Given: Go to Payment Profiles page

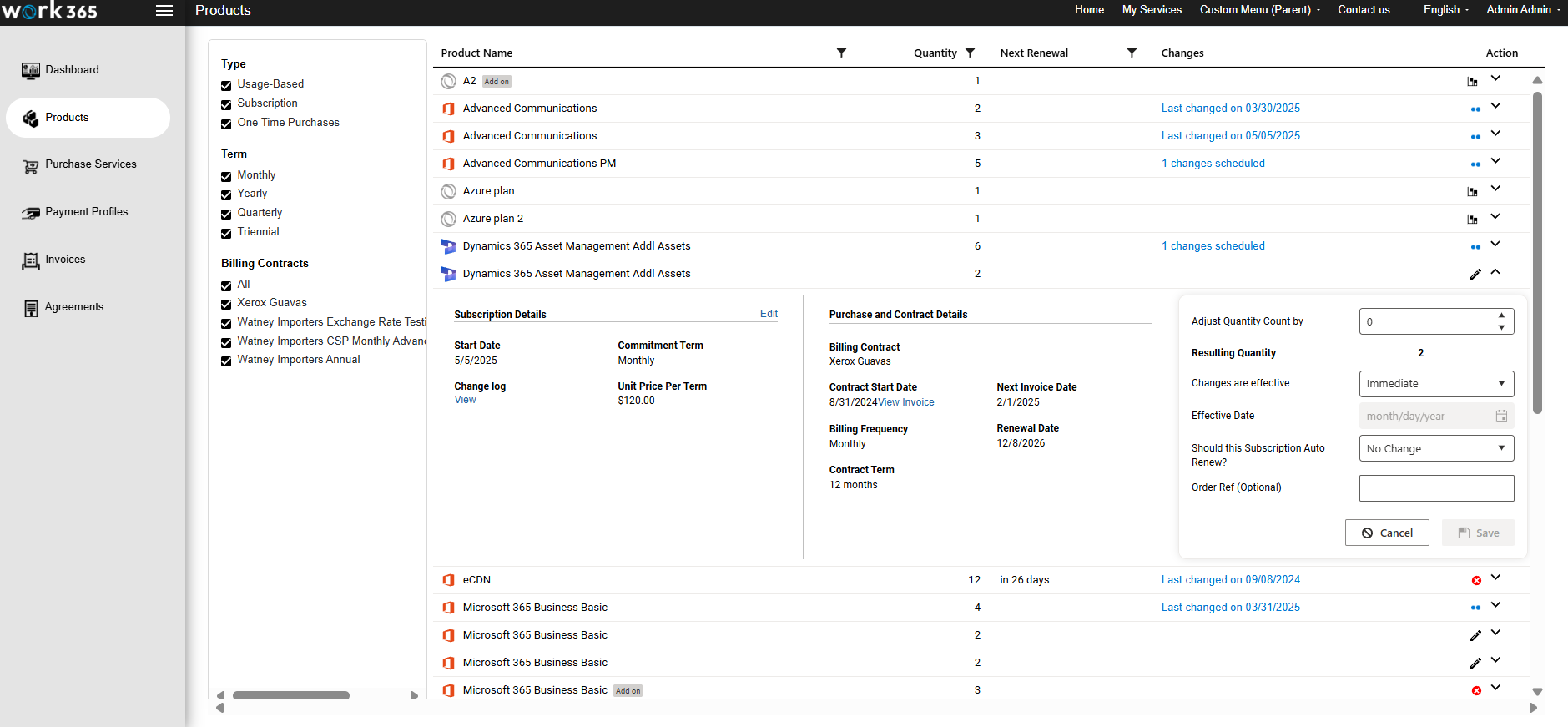Looking at the screenshot, I should pos(86,212).
